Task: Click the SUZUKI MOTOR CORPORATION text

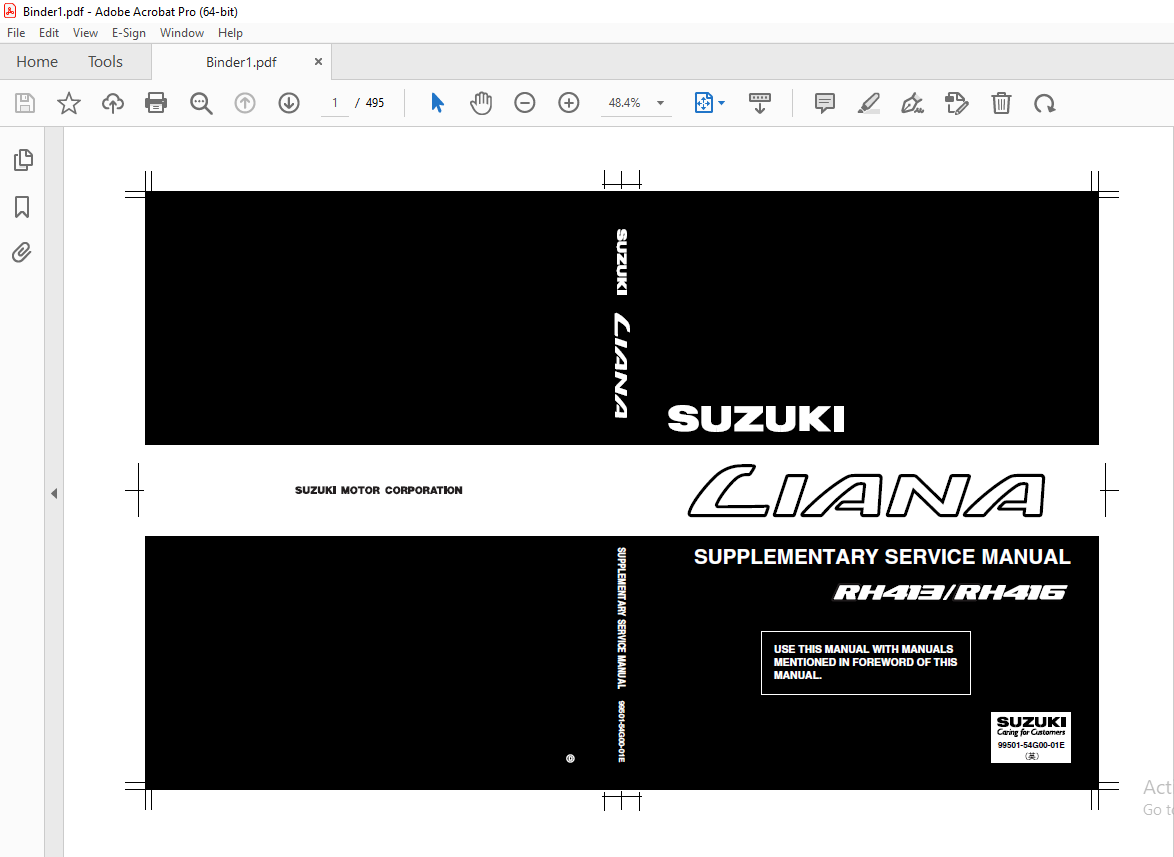Action: coord(379,490)
